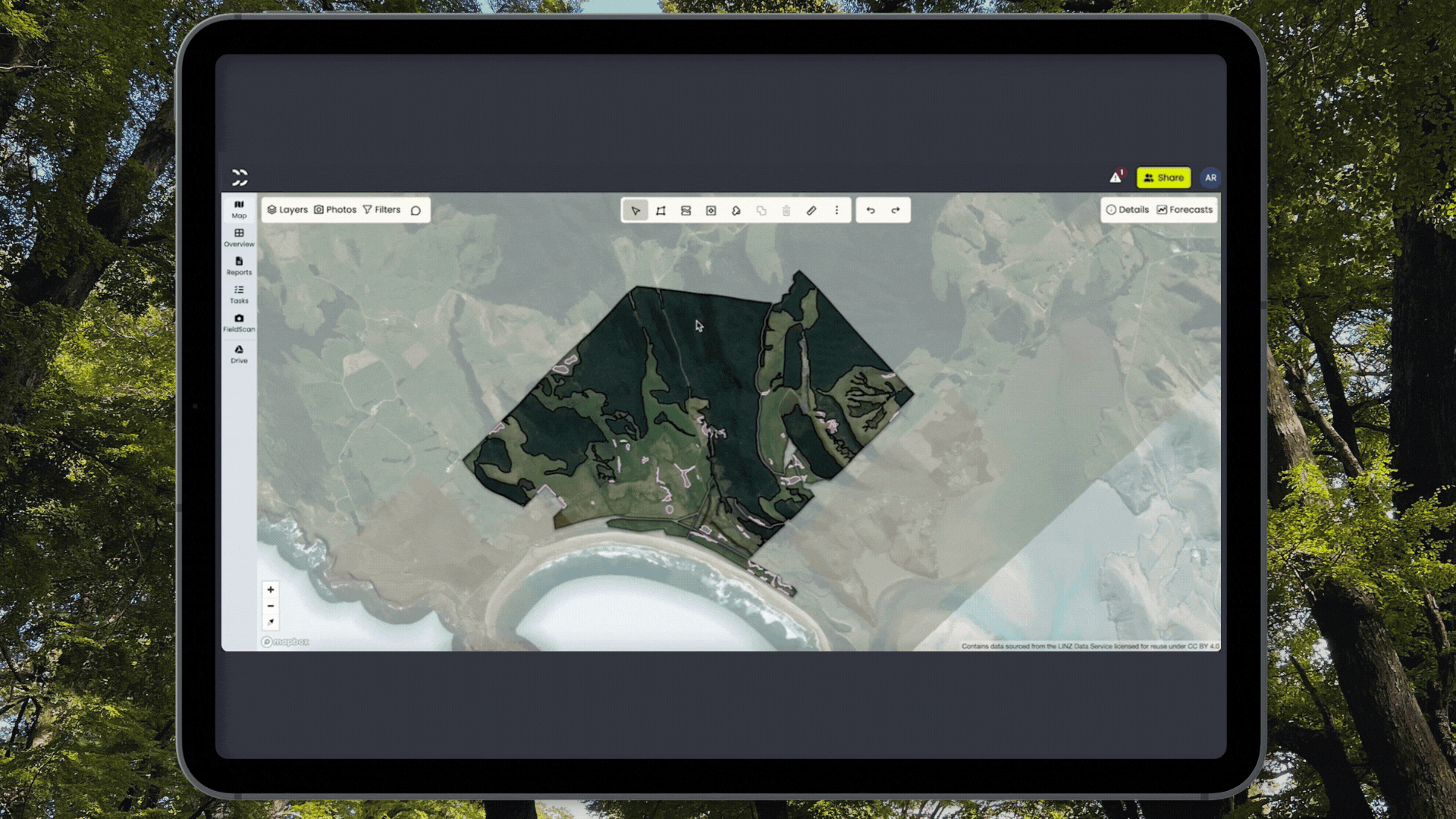
Task: Activate the freehand shape tool
Action: (x=736, y=210)
